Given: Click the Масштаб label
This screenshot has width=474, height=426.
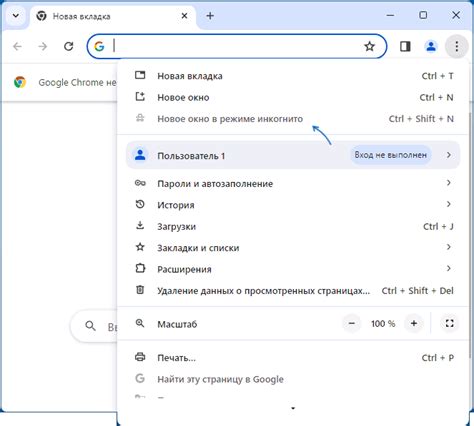Looking at the screenshot, I should click(x=177, y=324).
